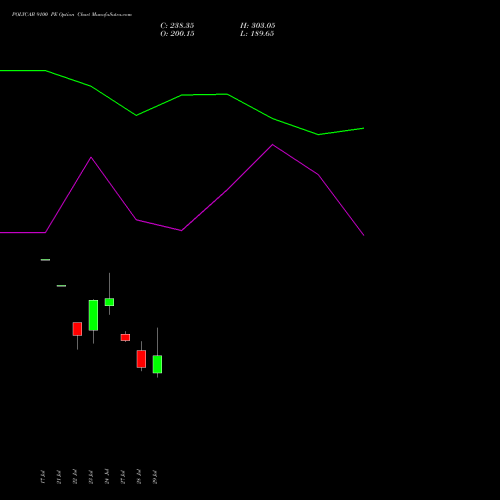Image resolution: width=500 pixels, height=500 pixels.
Task: Select the 21 Jul date label
Action: coord(58,477)
